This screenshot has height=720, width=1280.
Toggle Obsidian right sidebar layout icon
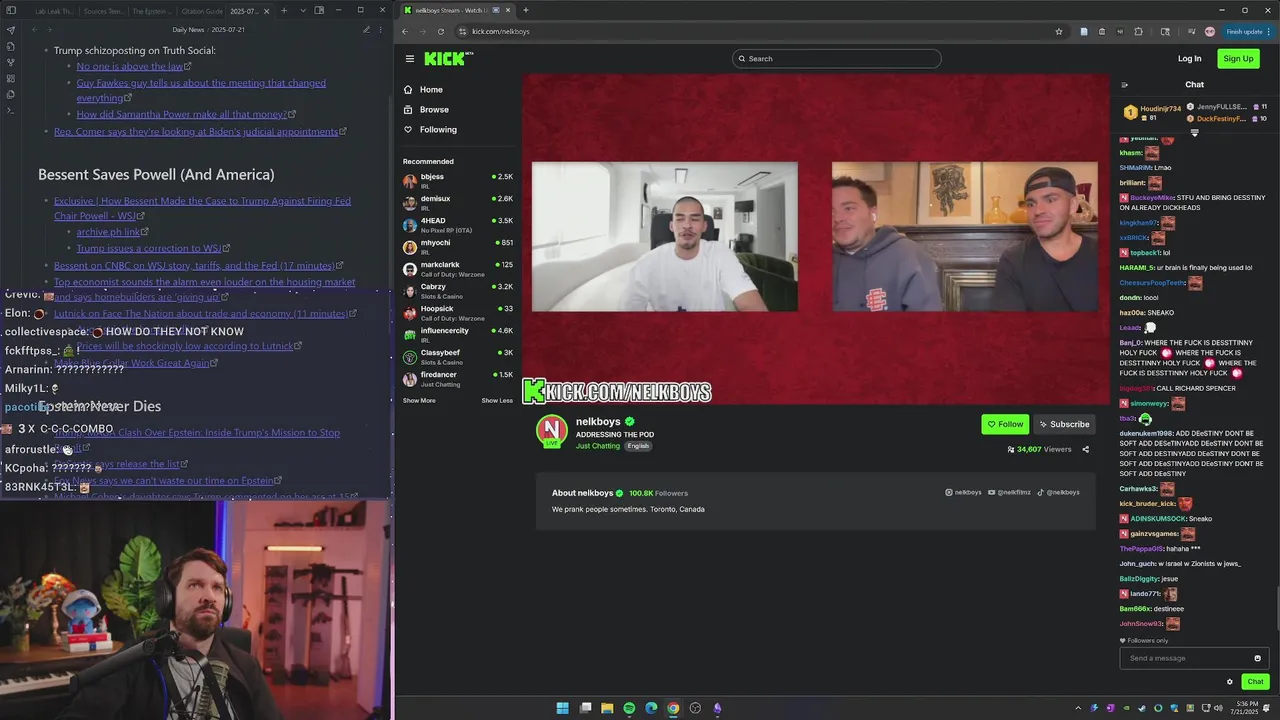coord(319,10)
